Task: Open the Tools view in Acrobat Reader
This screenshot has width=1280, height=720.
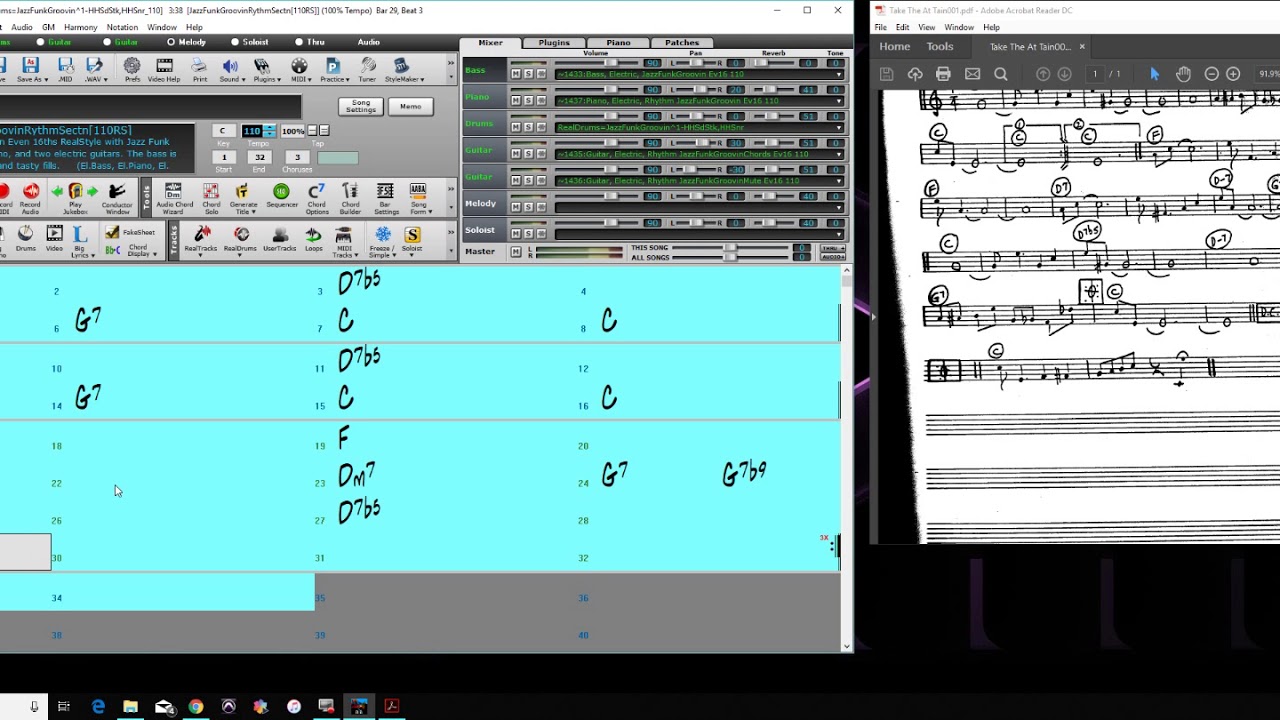Action: tap(939, 46)
